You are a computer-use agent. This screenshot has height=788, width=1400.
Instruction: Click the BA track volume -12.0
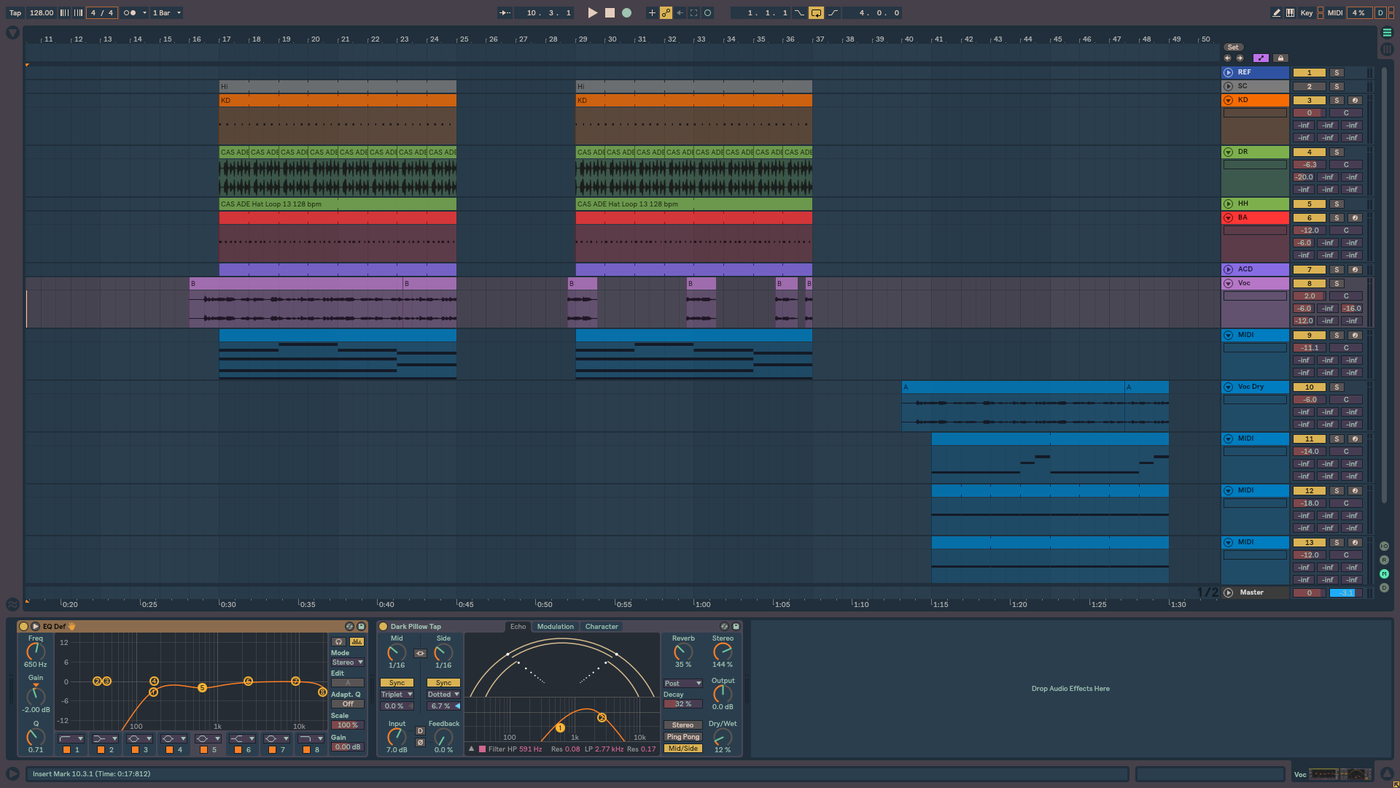1309,230
